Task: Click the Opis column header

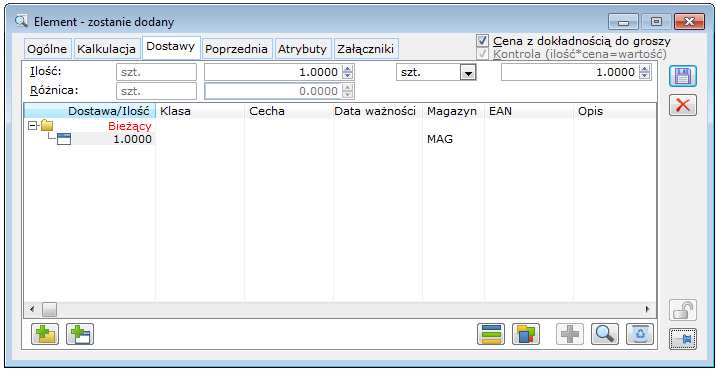Action: coord(615,111)
